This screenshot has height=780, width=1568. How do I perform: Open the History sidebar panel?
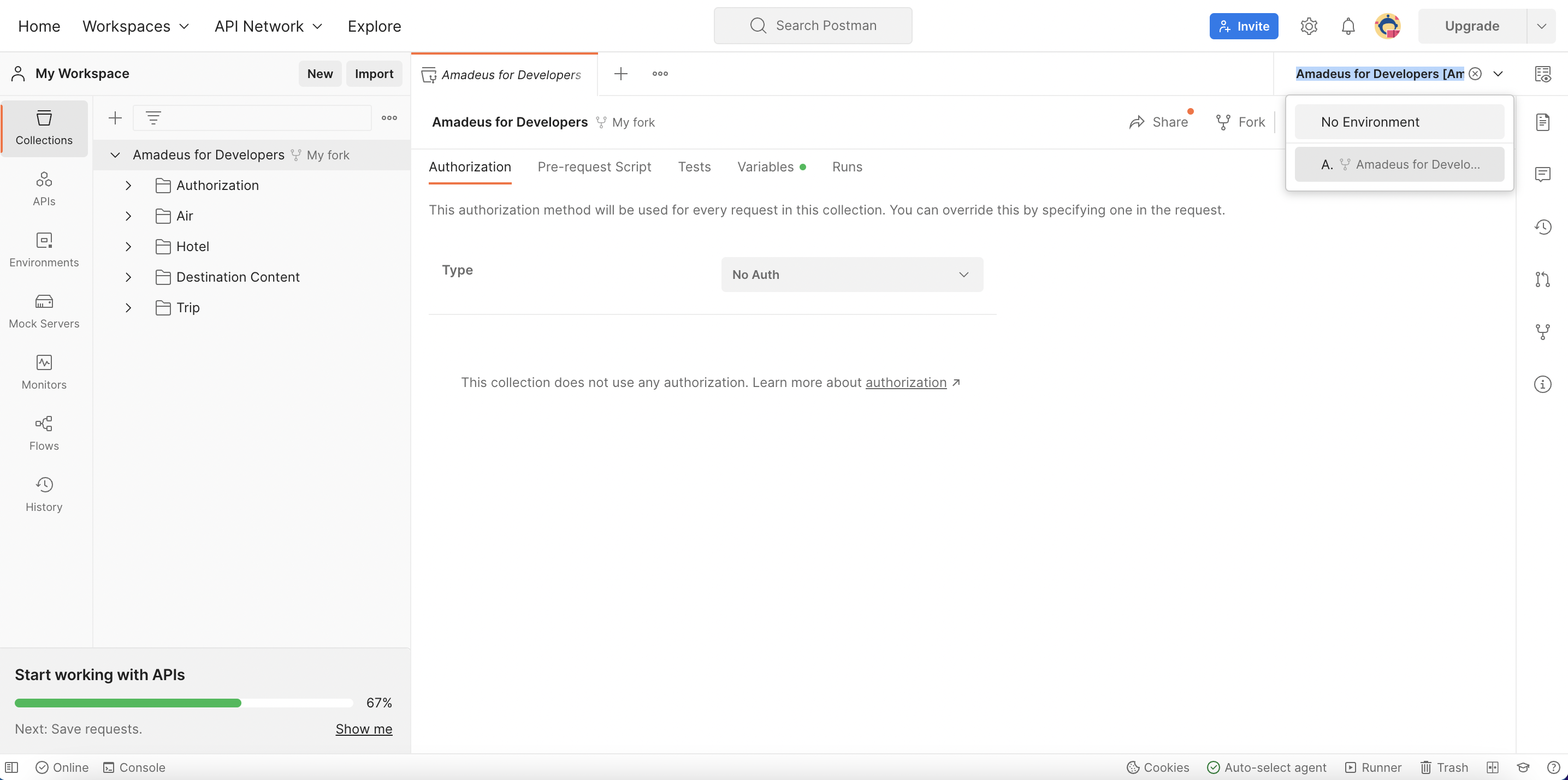(x=44, y=495)
